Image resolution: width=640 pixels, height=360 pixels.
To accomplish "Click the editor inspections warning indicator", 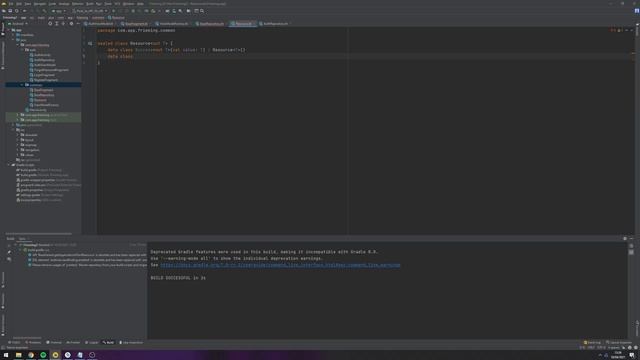I will [616, 30].
